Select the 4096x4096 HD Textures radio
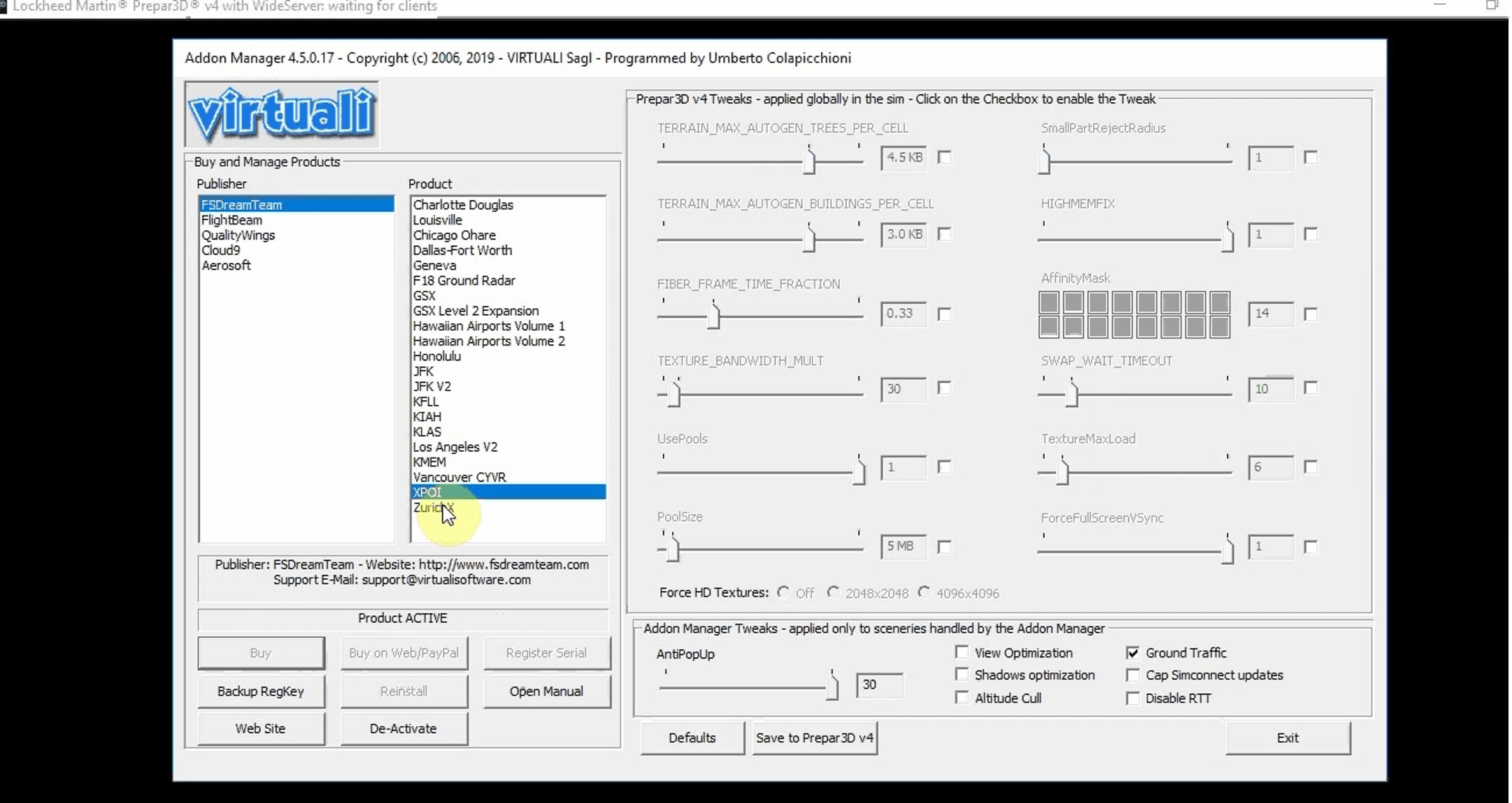The width and height of the screenshot is (1512, 803). pos(924,592)
